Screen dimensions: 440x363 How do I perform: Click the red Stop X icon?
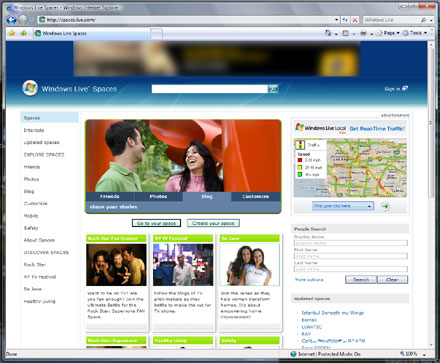355,20
